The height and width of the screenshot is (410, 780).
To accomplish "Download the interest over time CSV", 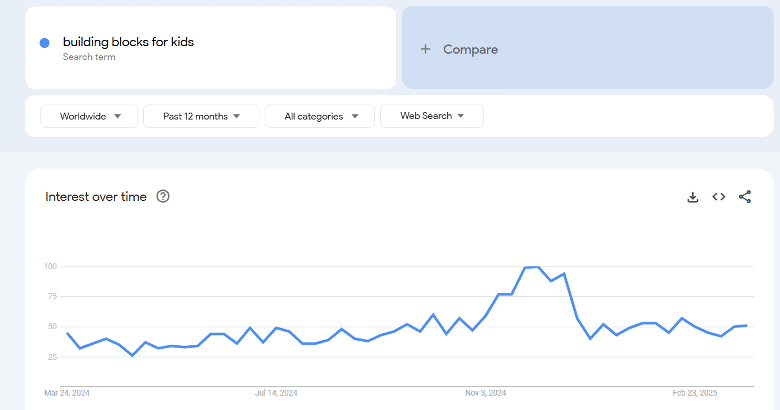I will tap(692, 197).
